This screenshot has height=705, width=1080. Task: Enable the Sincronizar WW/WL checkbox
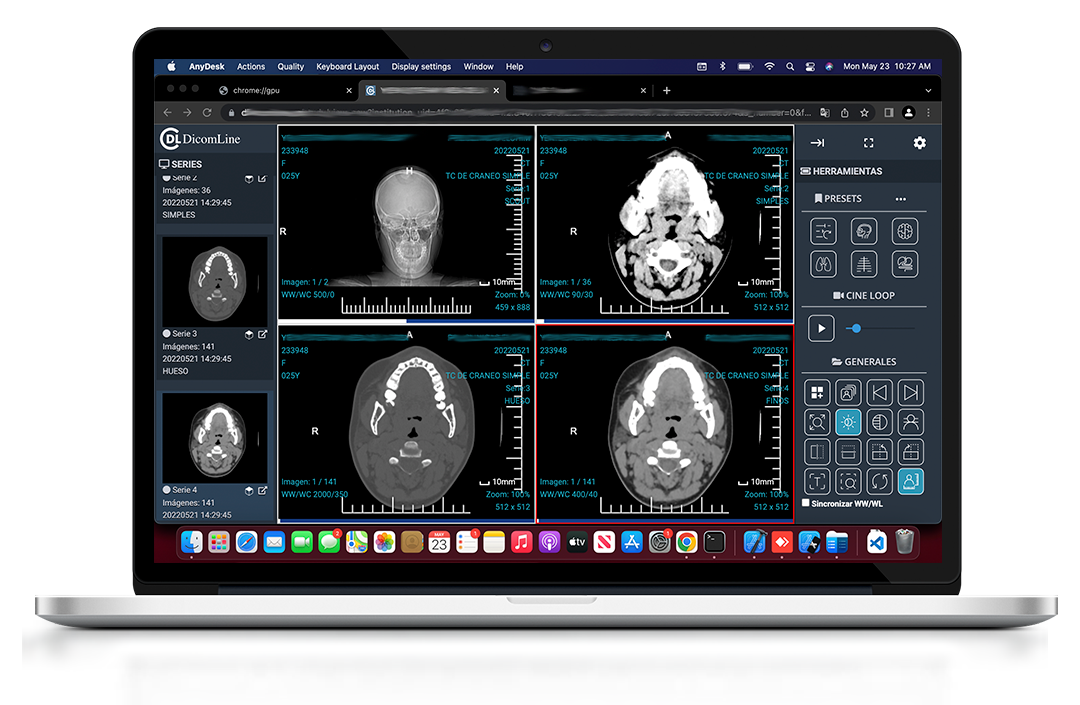point(805,503)
